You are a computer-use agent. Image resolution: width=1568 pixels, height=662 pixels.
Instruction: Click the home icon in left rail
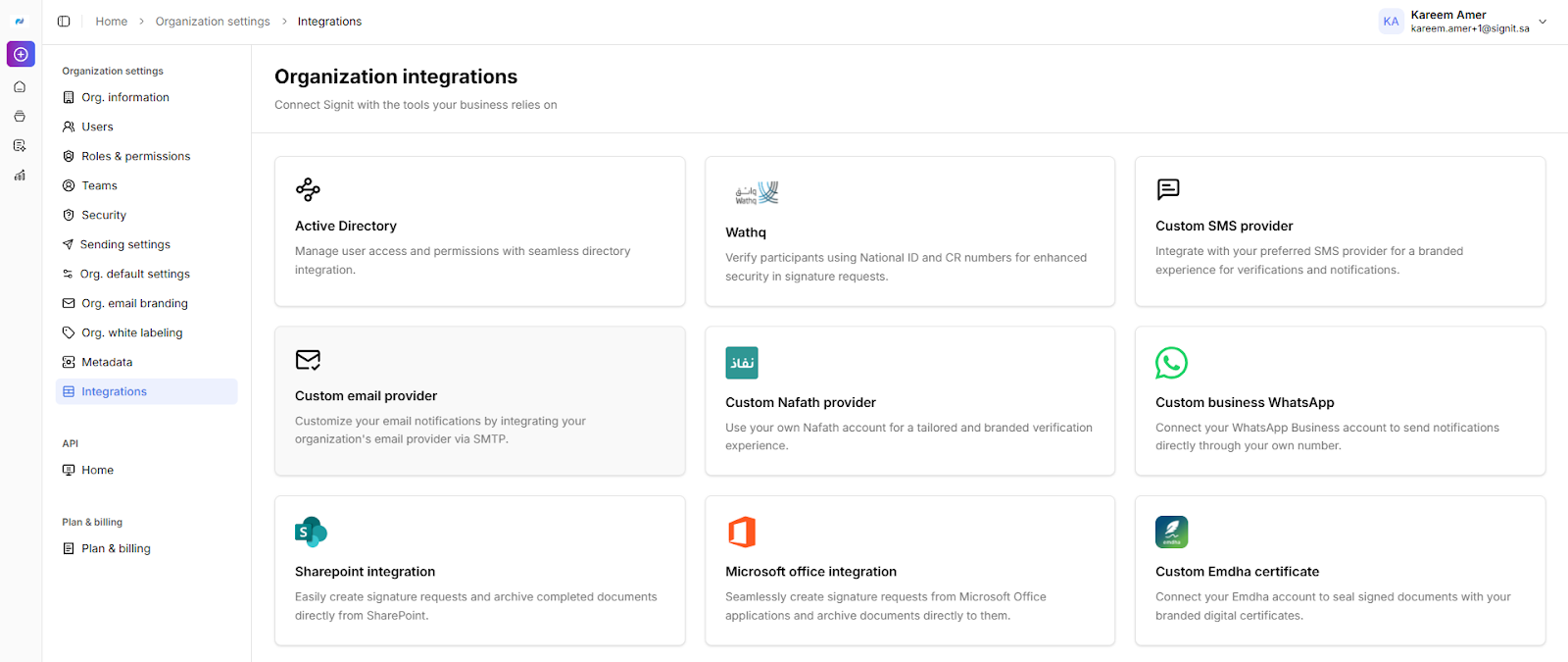pos(20,87)
